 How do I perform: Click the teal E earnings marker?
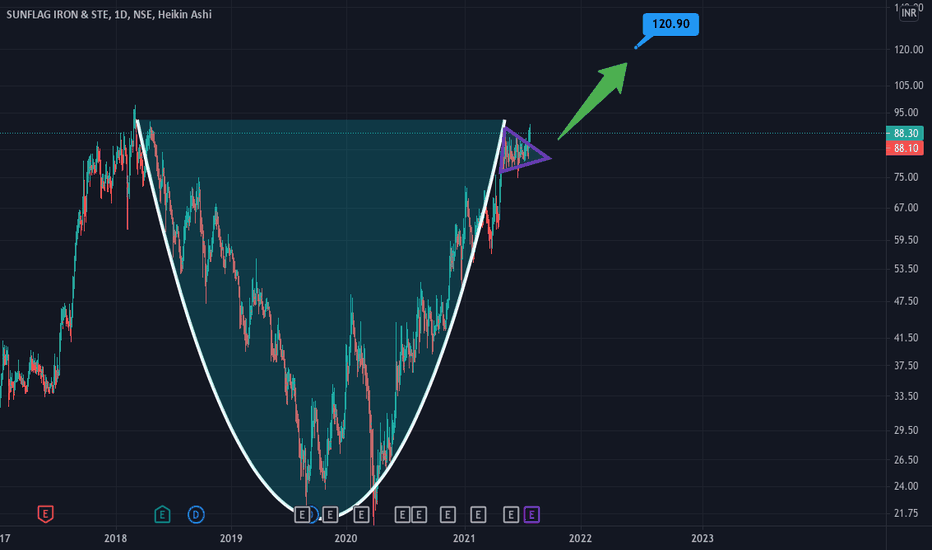[x=162, y=514]
